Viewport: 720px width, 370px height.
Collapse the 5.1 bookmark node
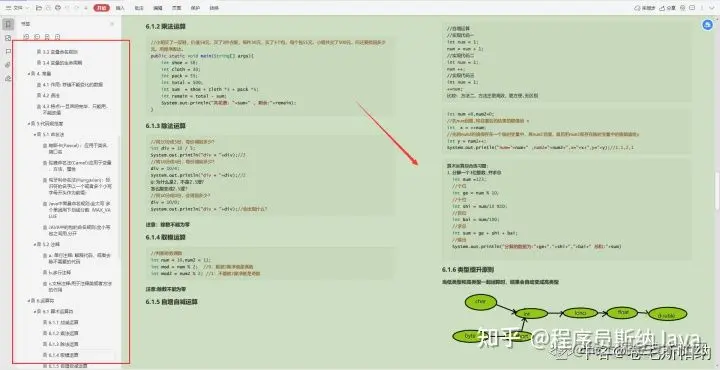click(x=35, y=135)
